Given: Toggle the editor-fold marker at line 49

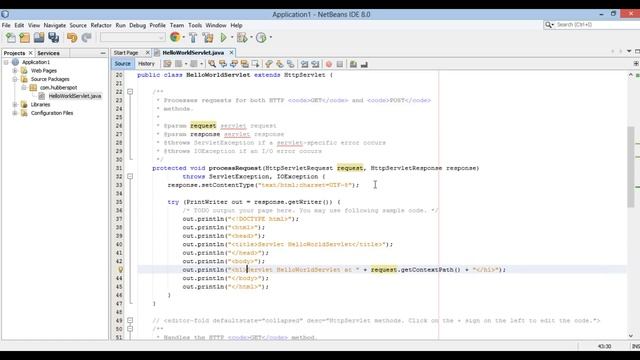Looking at the screenshot, I should pos(130,320).
